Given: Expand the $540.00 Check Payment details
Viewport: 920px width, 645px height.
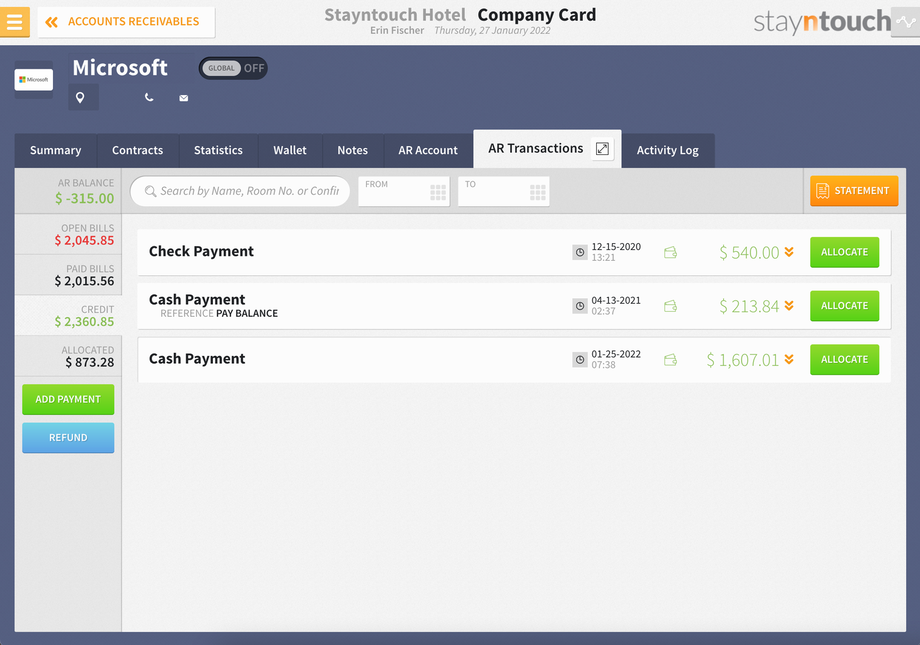Looking at the screenshot, I should (x=789, y=252).
